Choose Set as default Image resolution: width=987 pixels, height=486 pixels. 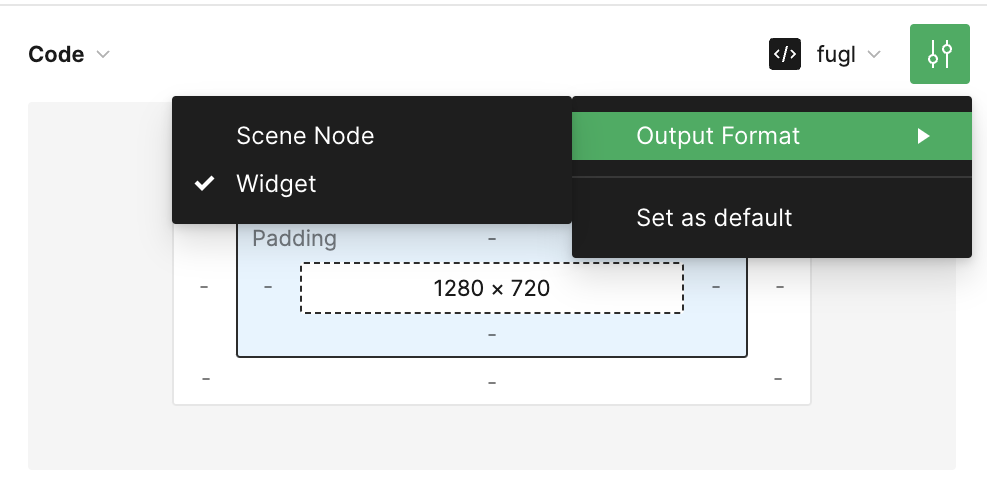click(714, 218)
